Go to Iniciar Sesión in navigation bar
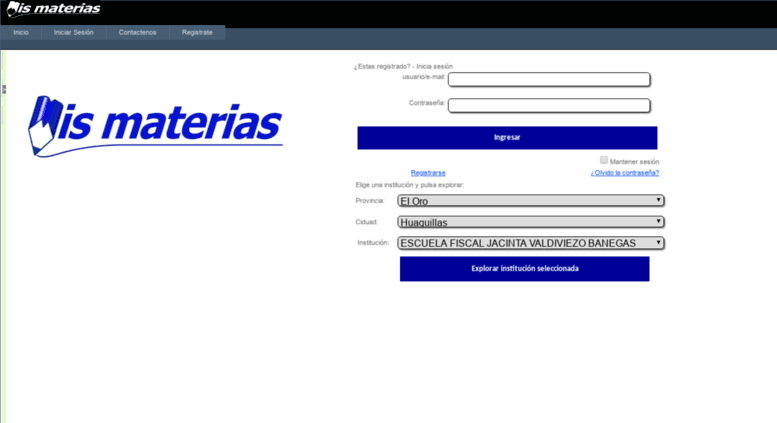The height and width of the screenshot is (423, 777). click(73, 32)
